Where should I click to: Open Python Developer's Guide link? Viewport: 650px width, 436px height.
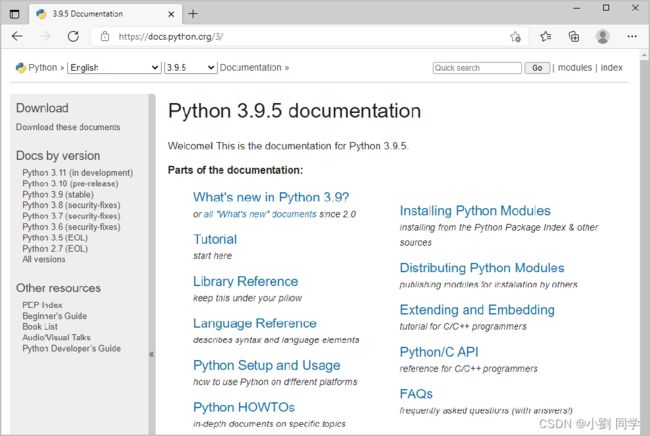(x=71, y=349)
